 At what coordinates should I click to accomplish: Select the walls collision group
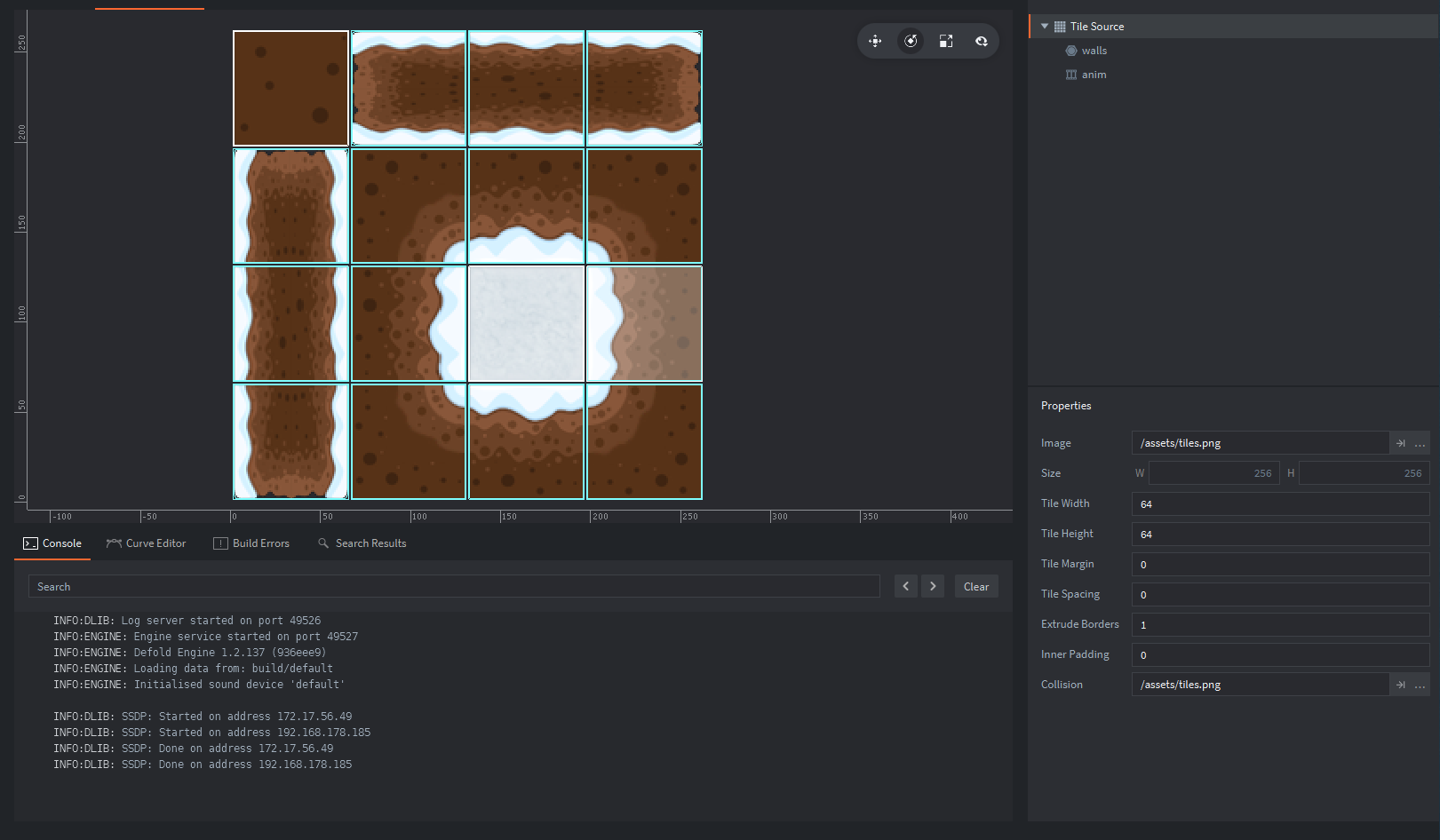click(x=1094, y=51)
